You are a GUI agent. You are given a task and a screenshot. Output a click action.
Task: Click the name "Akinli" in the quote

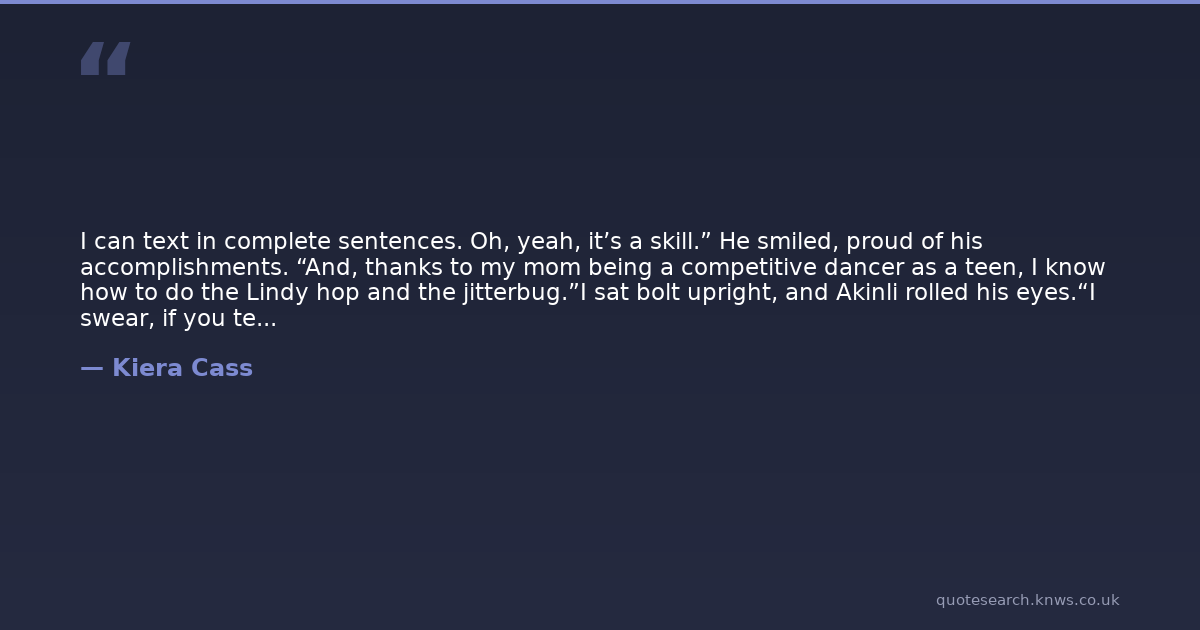pyautogui.click(x=866, y=294)
